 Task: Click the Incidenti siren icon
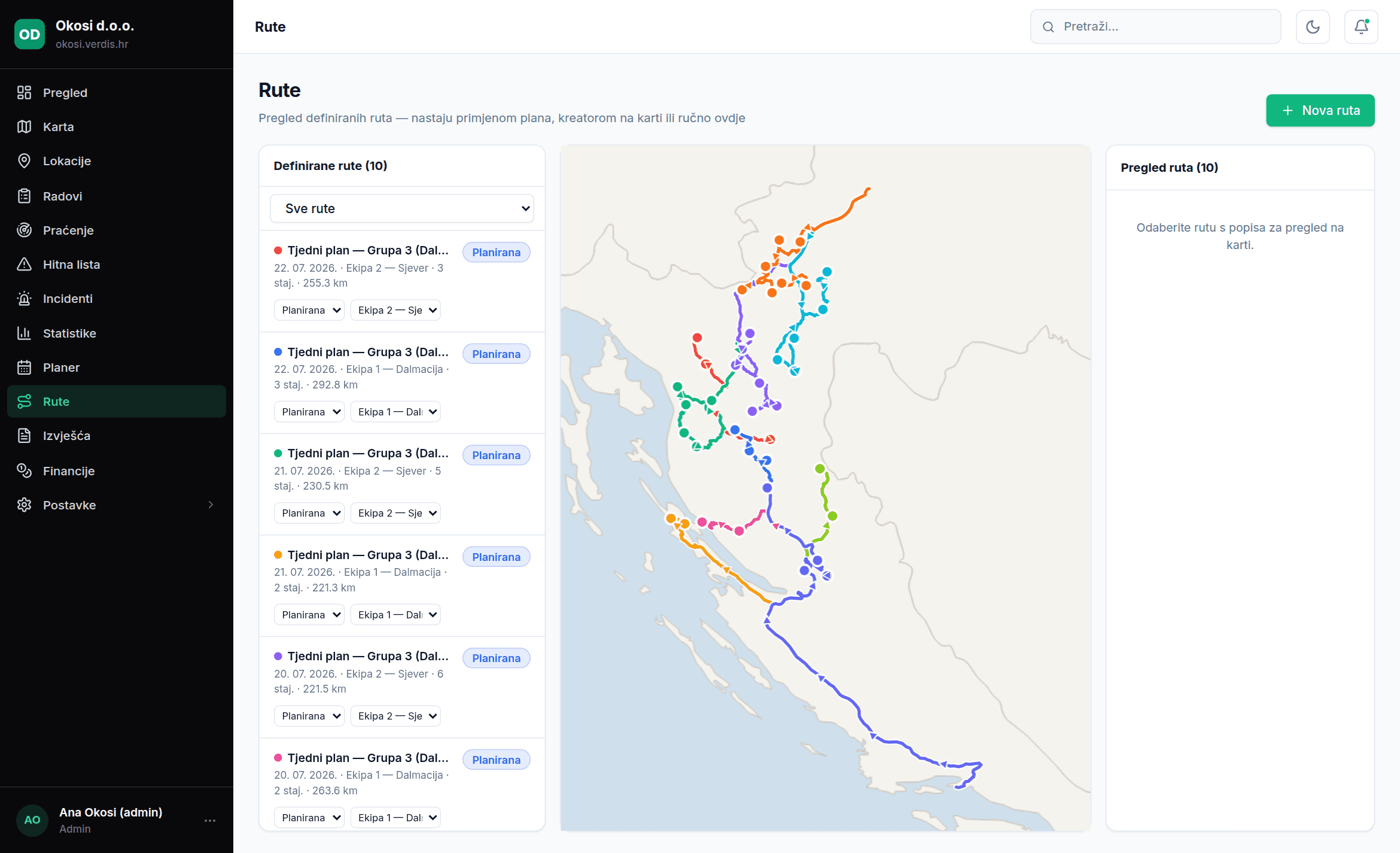(x=24, y=299)
